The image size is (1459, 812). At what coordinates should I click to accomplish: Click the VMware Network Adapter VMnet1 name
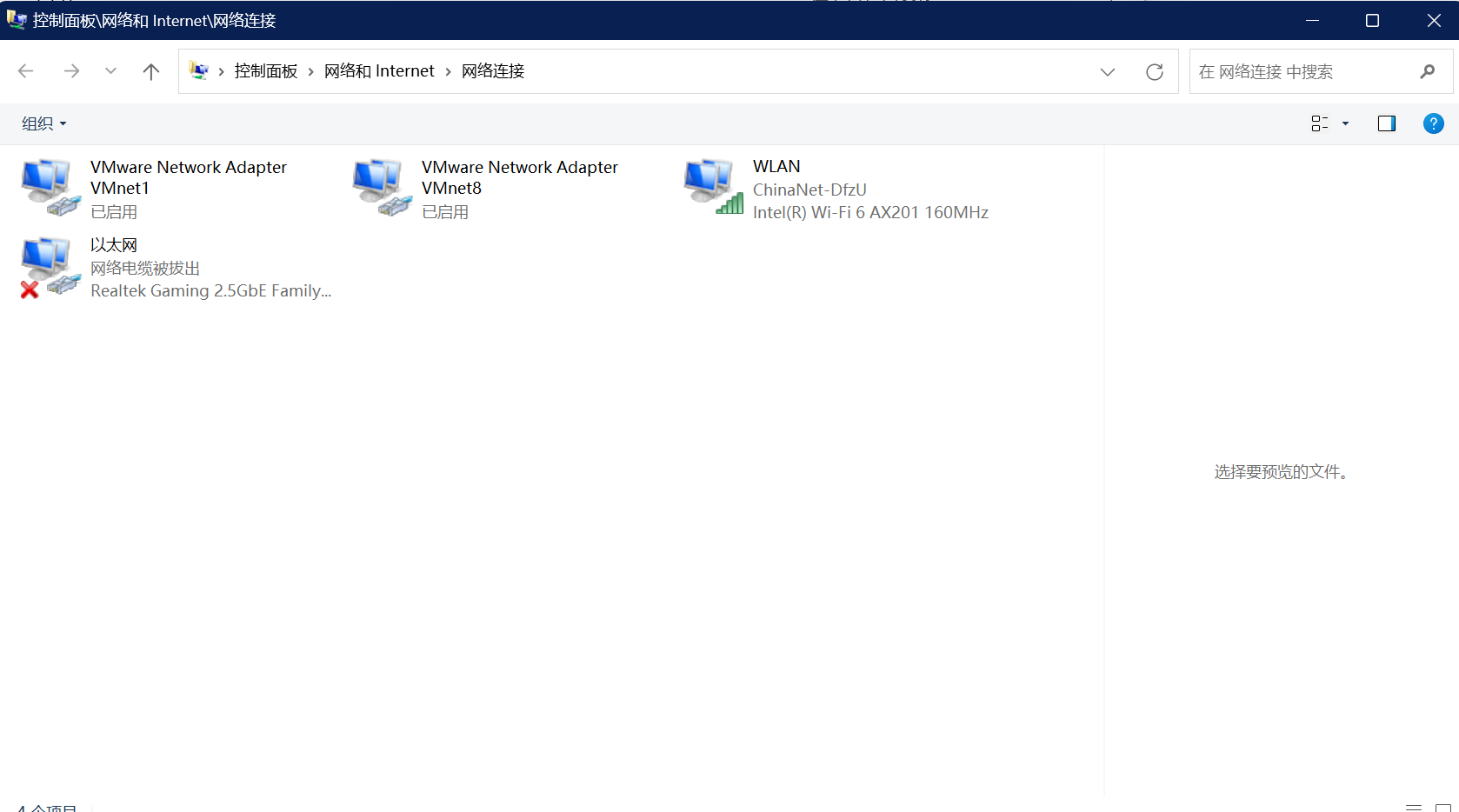189,177
